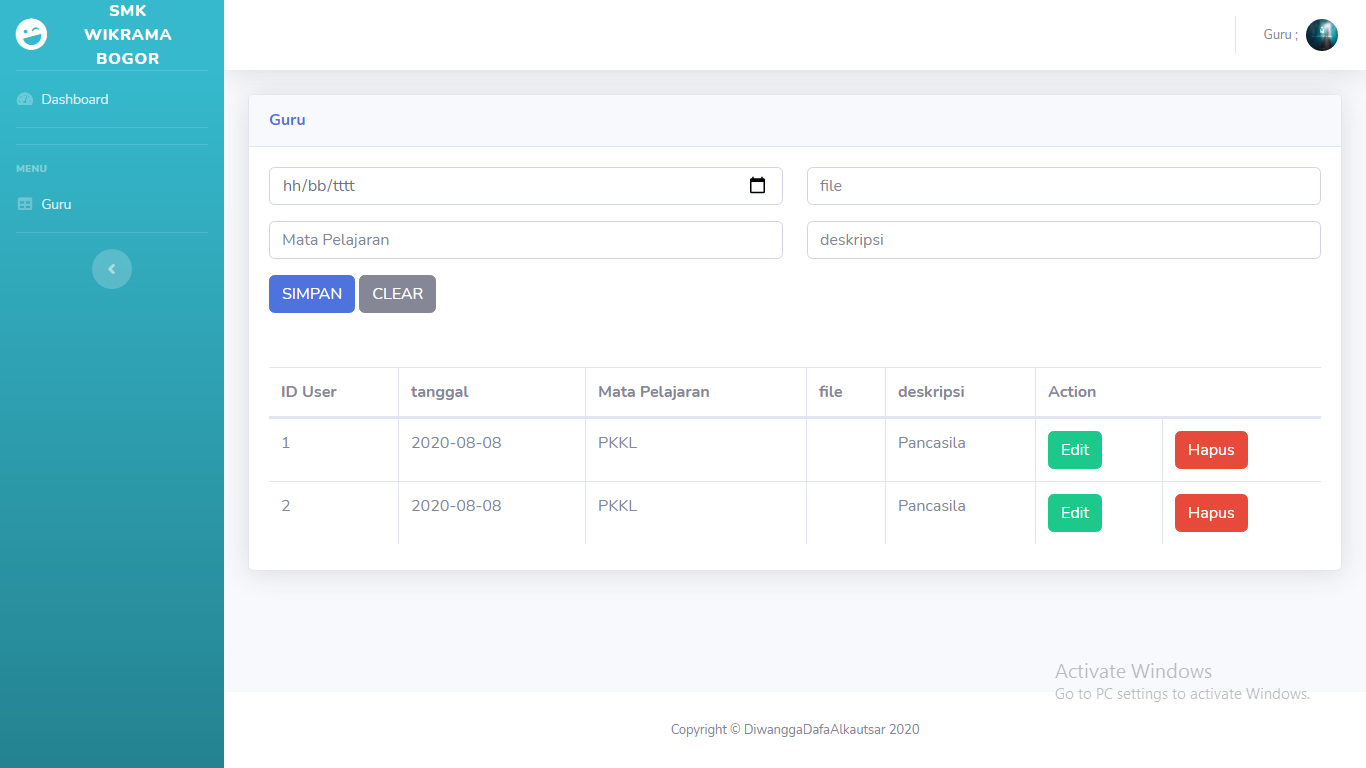Focus the deskripsi input field
The image size is (1366, 768).
(1064, 240)
